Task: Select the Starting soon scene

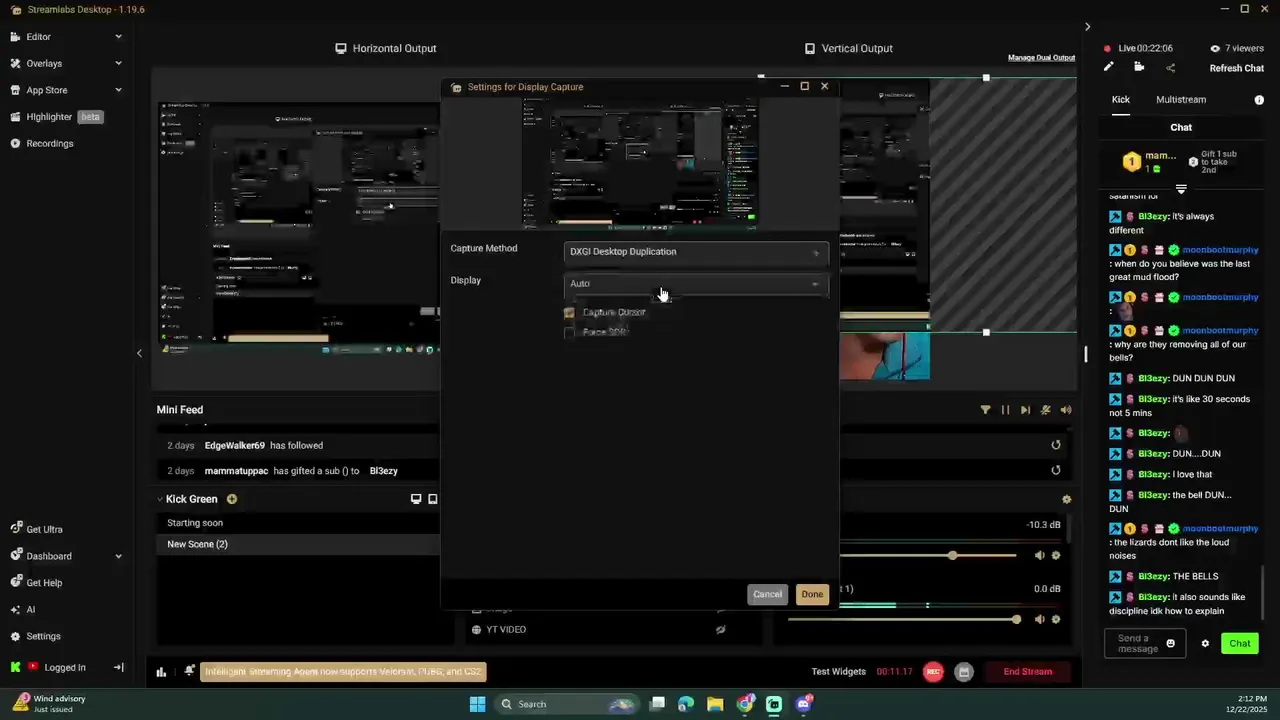Action: [x=297, y=523]
